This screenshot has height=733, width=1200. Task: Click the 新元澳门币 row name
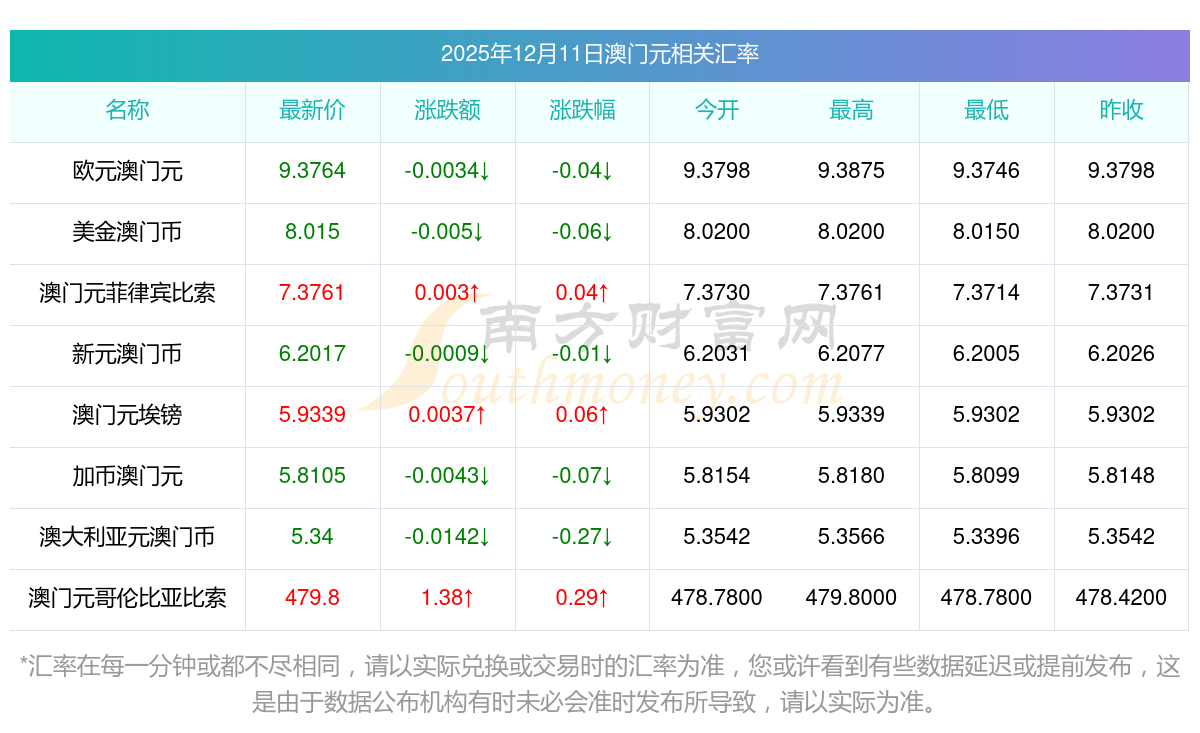[127, 354]
